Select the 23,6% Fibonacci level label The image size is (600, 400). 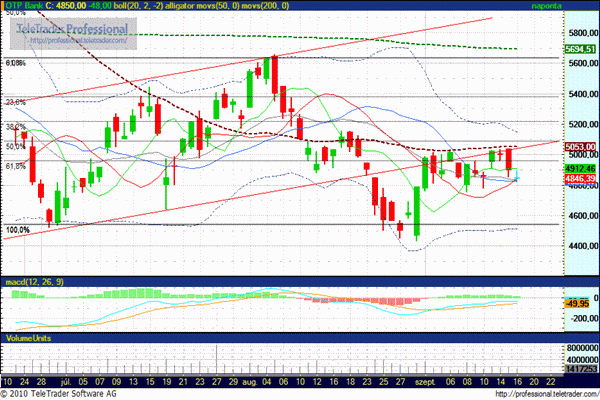[x=15, y=102]
